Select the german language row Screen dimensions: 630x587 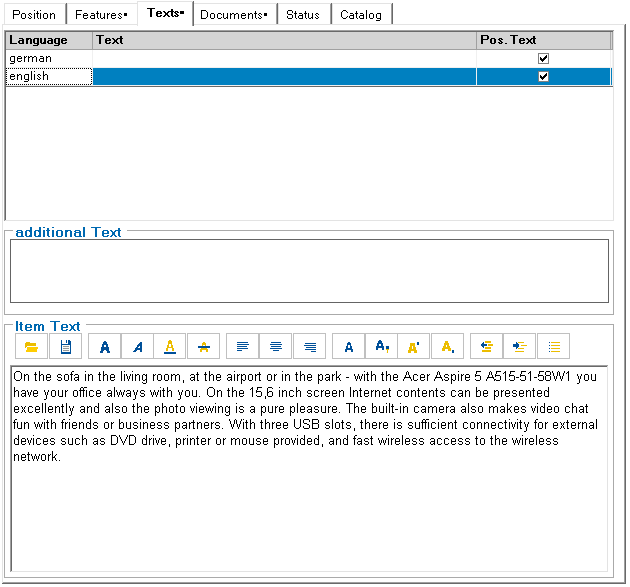(x=309, y=59)
